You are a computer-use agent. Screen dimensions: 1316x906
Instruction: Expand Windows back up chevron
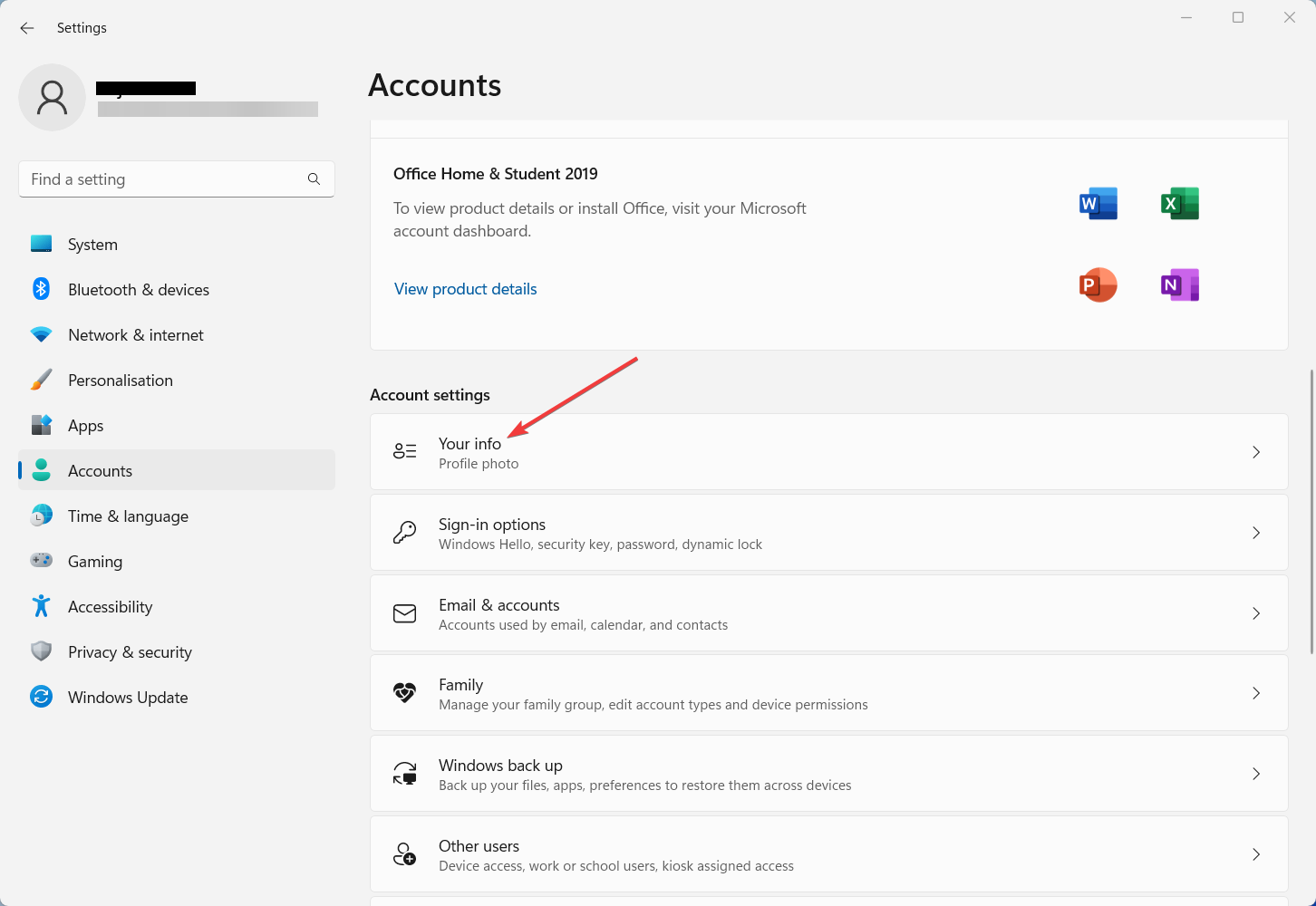[x=1256, y=774]
